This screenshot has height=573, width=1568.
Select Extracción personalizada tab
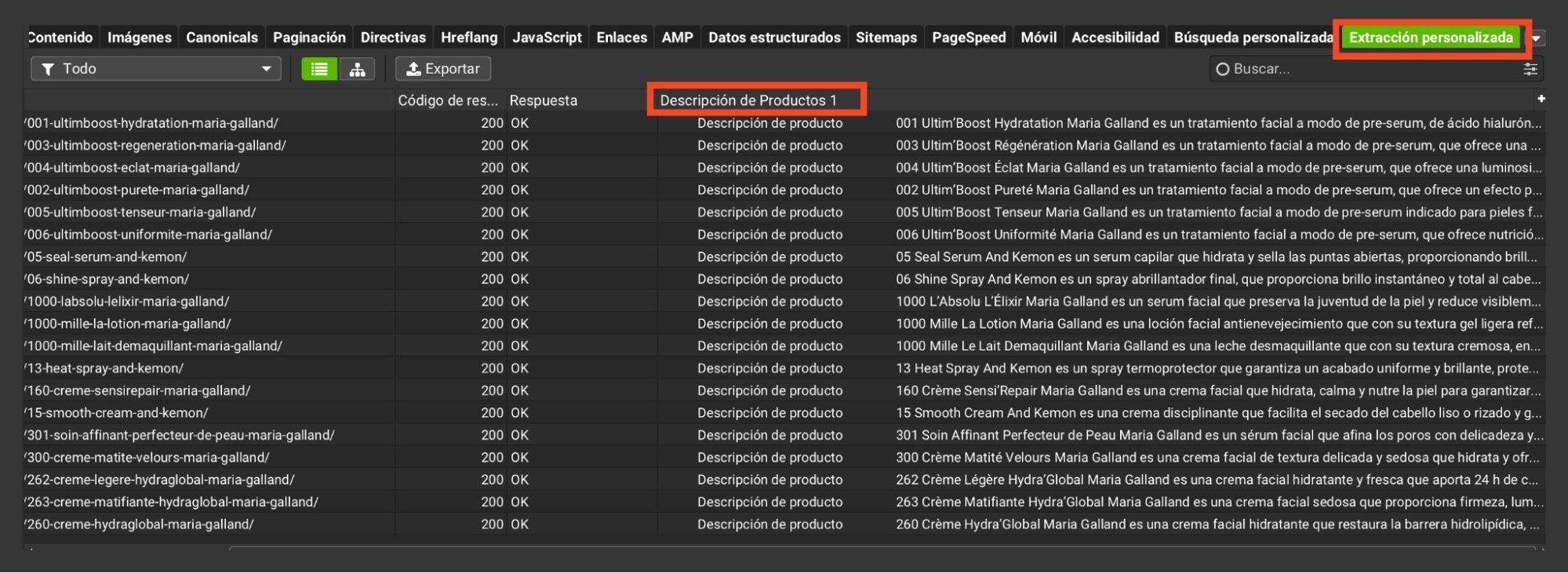[x=1431, y=37]
